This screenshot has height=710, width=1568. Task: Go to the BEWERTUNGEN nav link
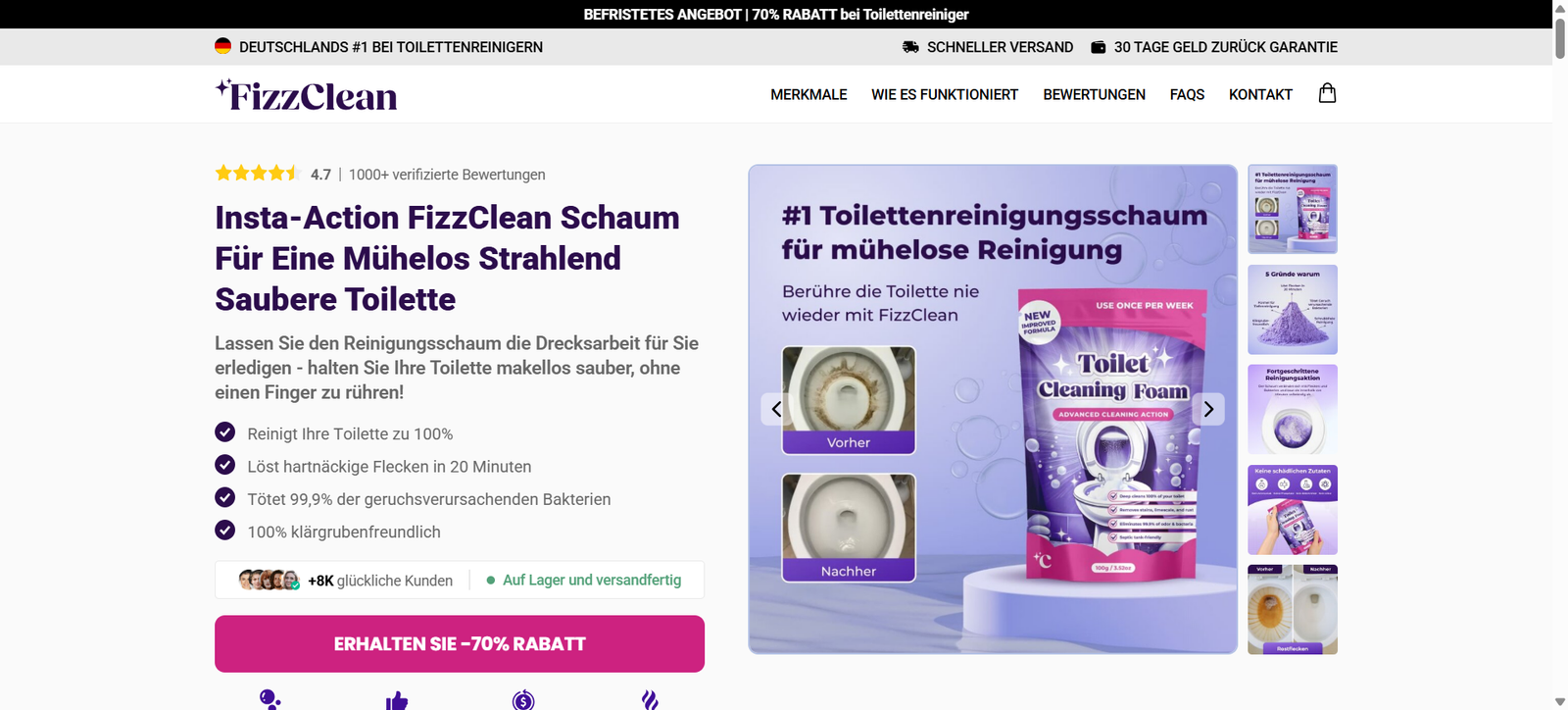click(x=1094, y=94)
